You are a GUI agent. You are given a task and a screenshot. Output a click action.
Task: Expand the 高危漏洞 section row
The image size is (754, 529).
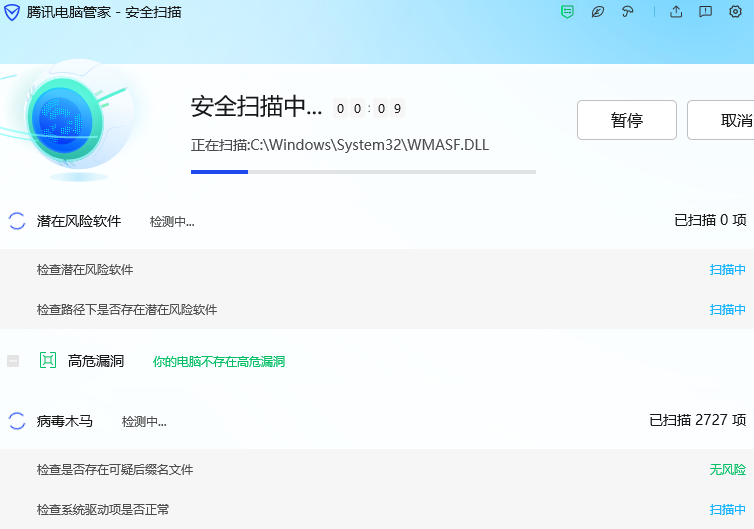coord(96,361)
